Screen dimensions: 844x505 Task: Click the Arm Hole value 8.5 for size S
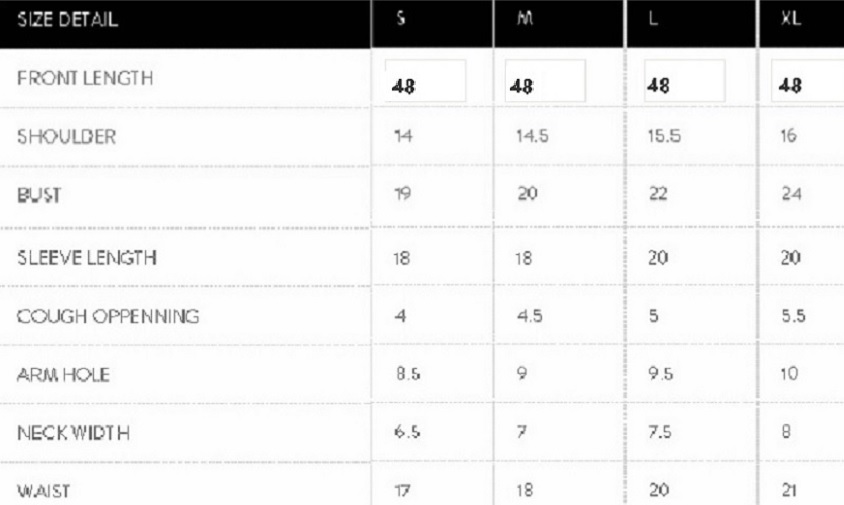pos(407,375)
